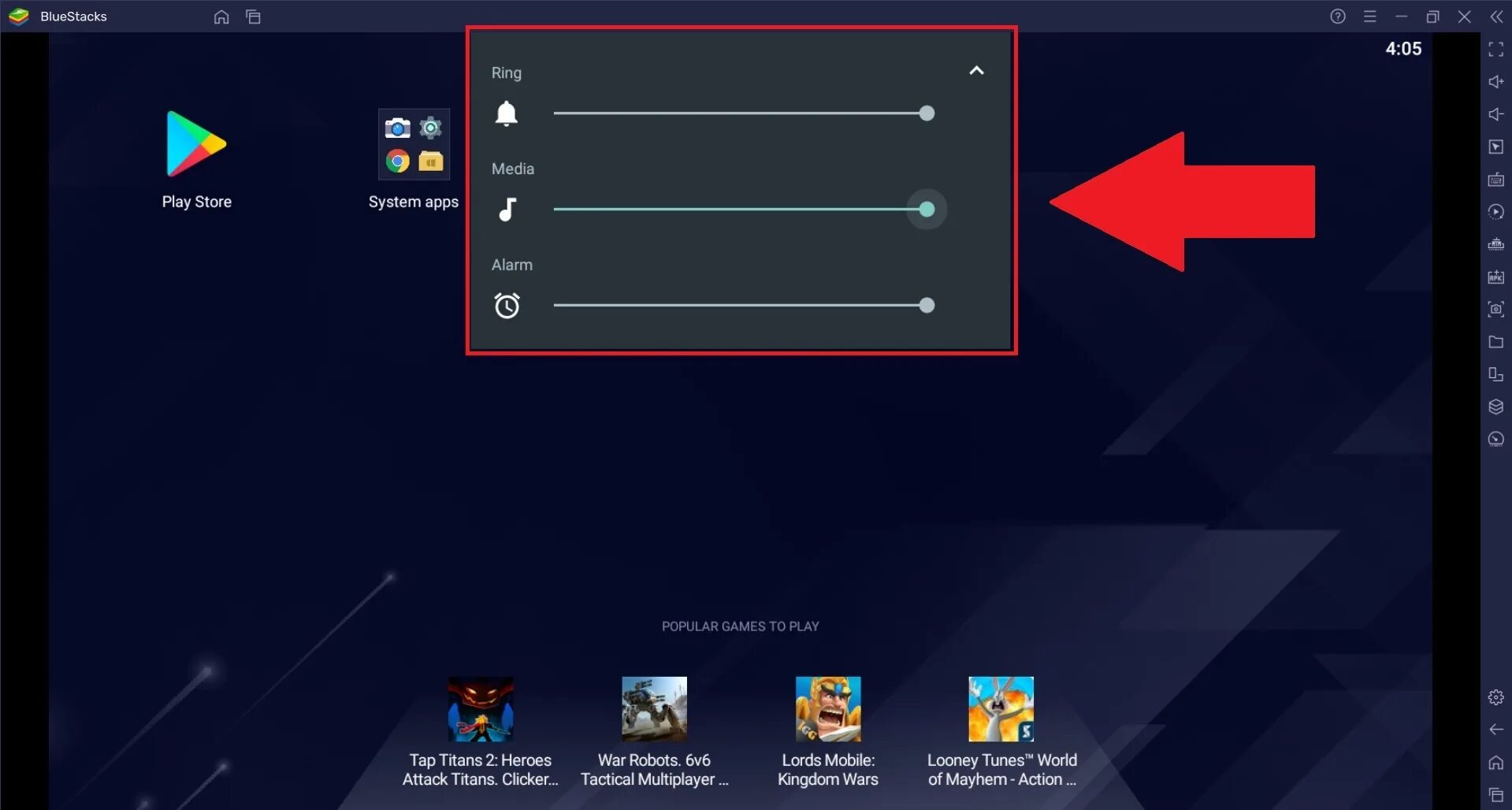This screenshot has width=1512, height=810.
Task: Go to home tab in top bar
Action: tap(221, 17)
